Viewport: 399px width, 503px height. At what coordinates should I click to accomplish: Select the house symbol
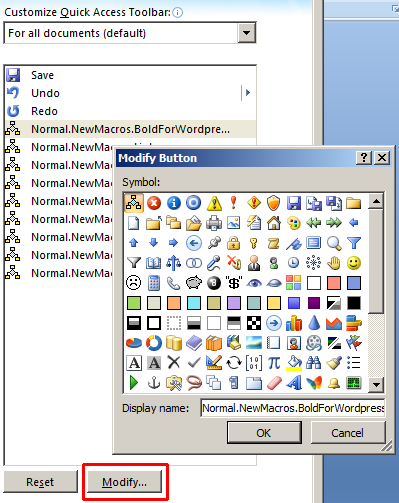pyautogui.click(x=274, y=223)
